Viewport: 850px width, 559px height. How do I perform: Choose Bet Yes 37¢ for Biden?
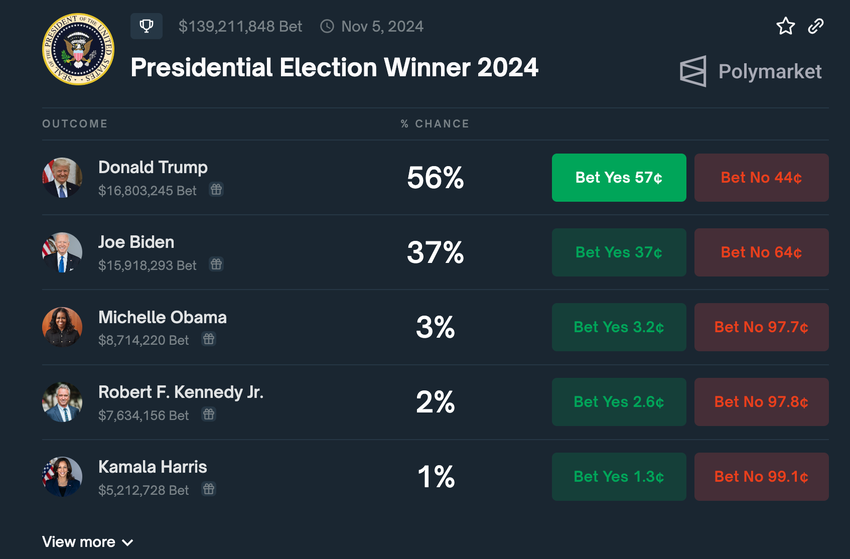click(x=619, y=253)
